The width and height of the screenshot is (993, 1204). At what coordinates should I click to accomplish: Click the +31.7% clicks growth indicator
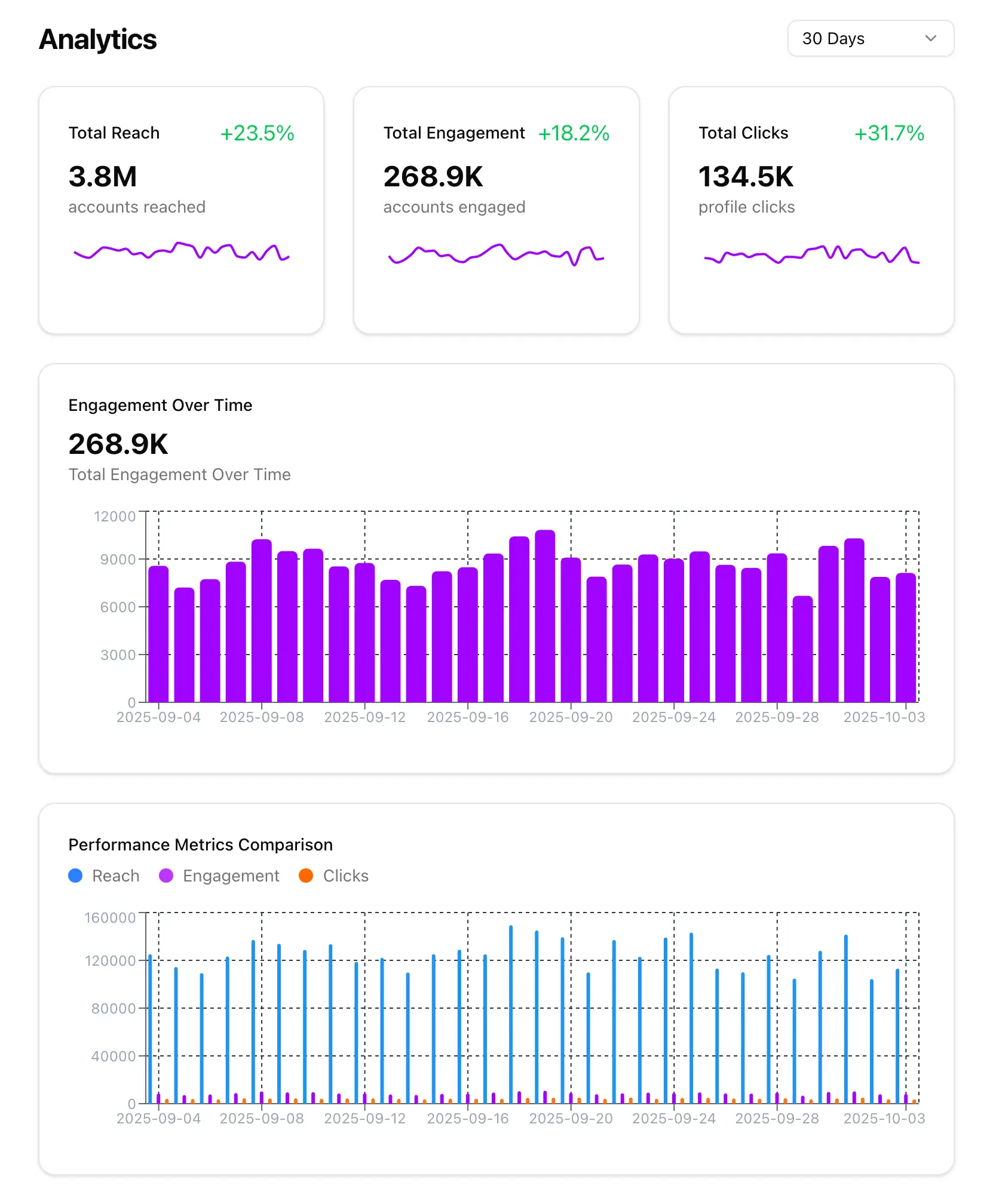(x=888, y=133)
